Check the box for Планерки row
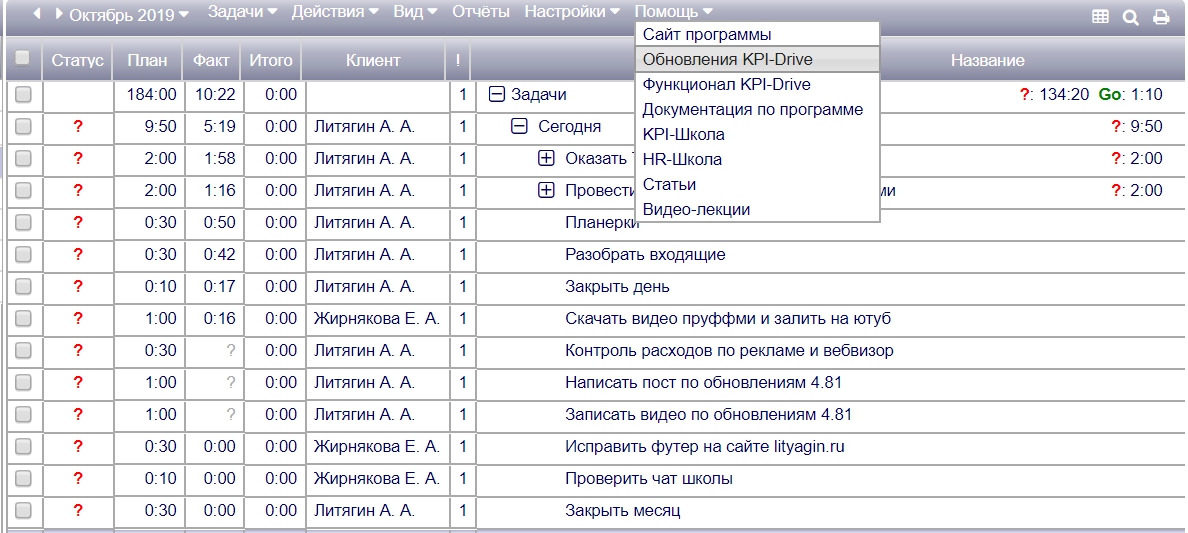This screenshot has width=1188, height=533. click(x=23, y=222)
